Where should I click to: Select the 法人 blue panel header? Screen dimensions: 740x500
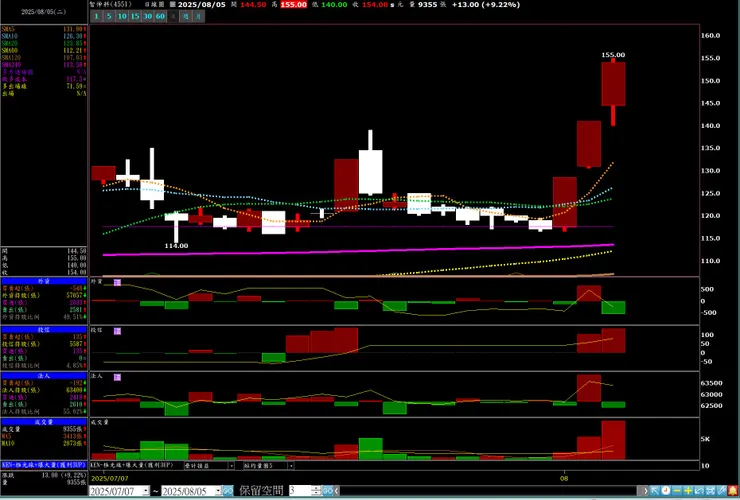pos(44,376)
